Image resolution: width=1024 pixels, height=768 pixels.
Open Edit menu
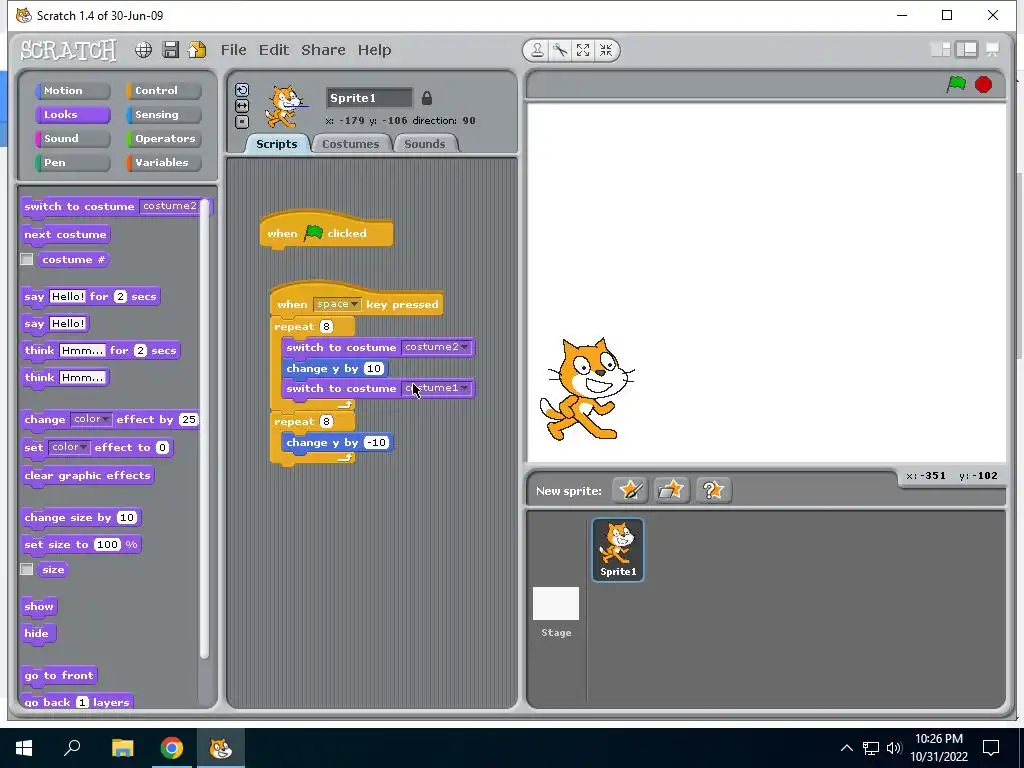pyautogui.click(x=274, y=50)
